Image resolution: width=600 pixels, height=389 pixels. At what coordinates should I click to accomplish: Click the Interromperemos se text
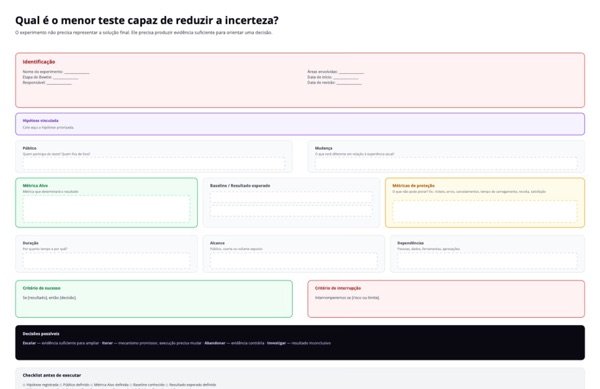(x=347, y=298)
